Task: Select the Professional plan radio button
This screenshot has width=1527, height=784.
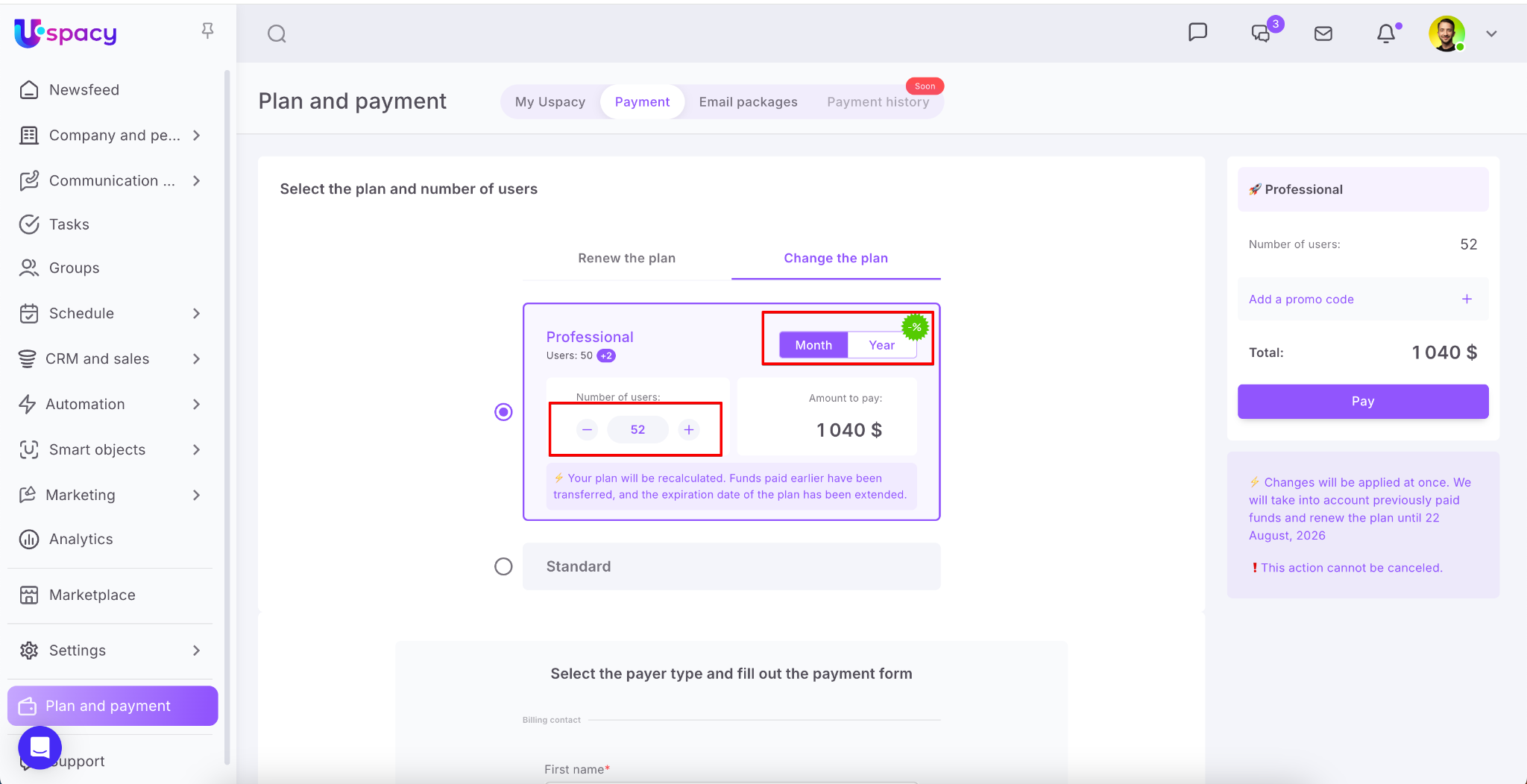Action: tap(504, 412)
